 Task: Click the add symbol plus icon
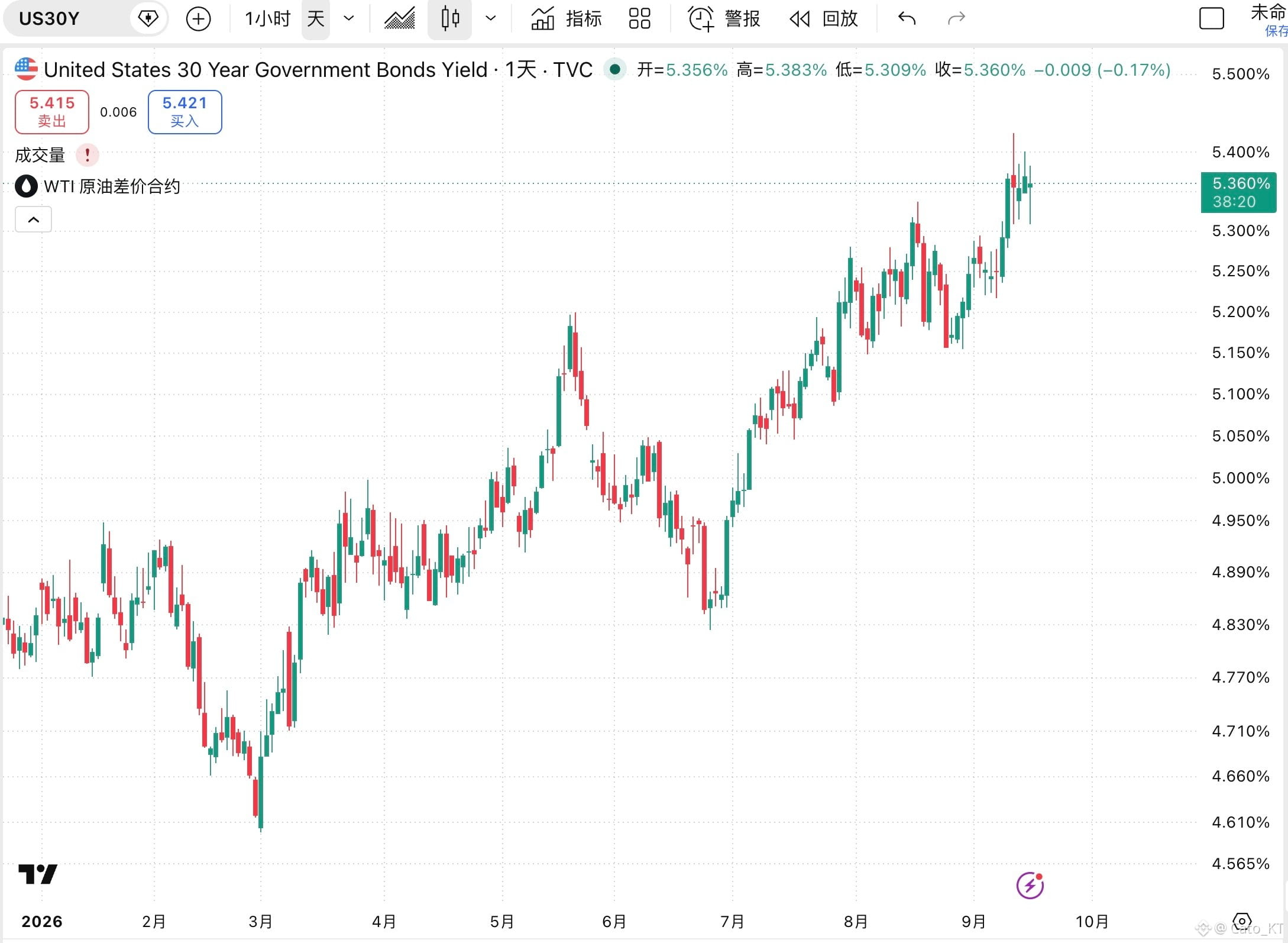pos(198,19)
